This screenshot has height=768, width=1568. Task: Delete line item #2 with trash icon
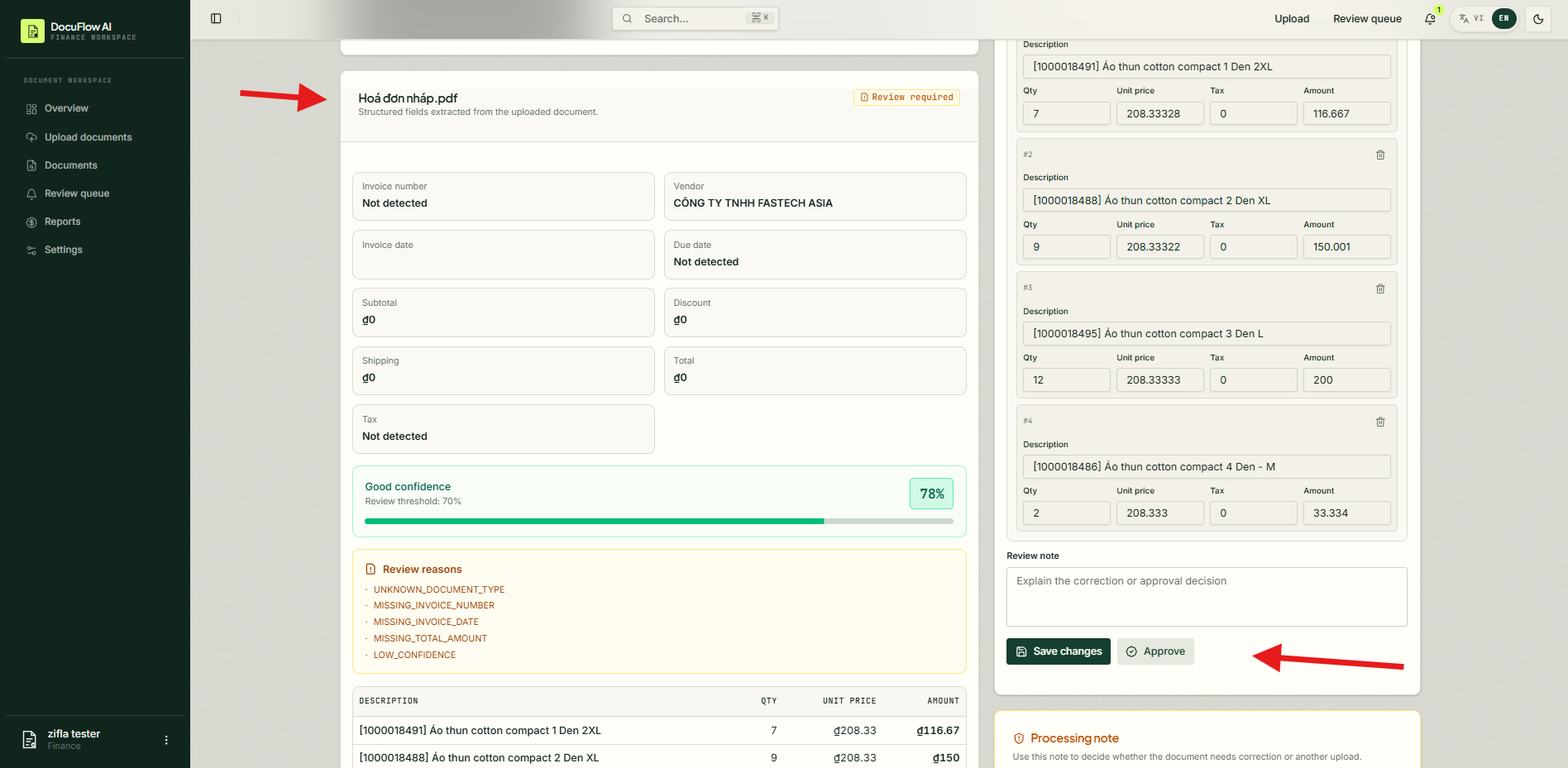[x=1380, y=155]
